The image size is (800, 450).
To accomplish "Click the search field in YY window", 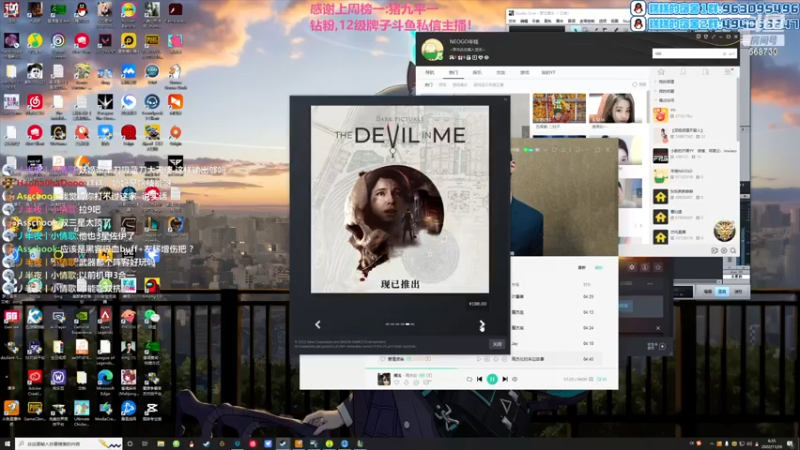I will (694, 53).
